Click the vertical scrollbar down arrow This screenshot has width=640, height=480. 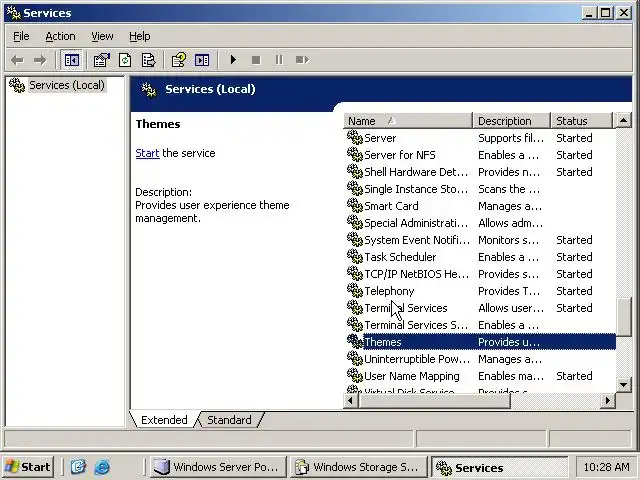click(x=624, y=384)
